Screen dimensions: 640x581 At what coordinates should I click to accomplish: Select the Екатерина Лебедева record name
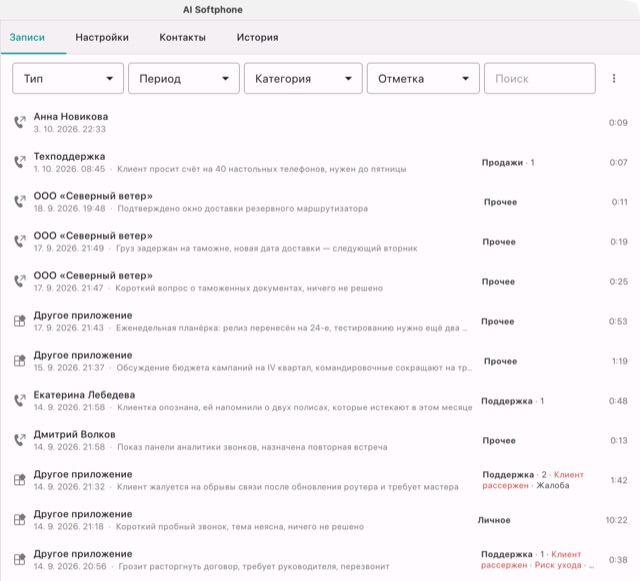pyautogui.click(x=84, y=395)
